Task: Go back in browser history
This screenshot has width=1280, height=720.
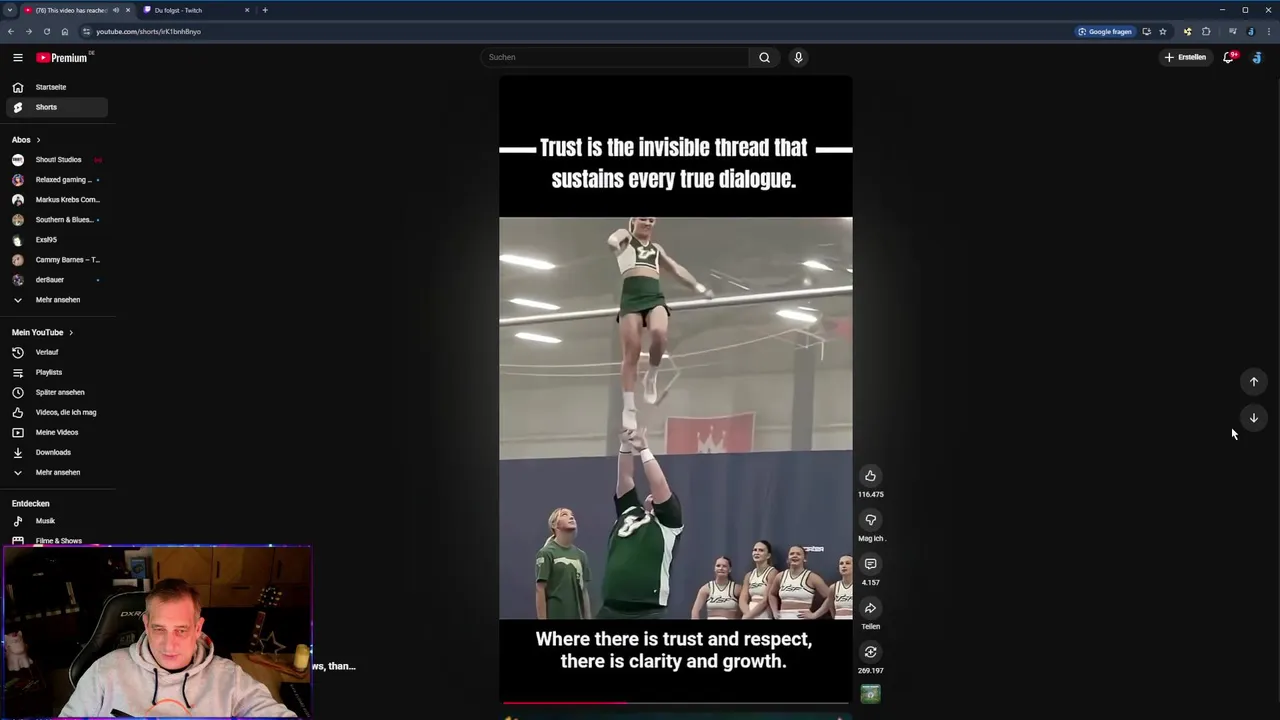Action: point(11,31)
